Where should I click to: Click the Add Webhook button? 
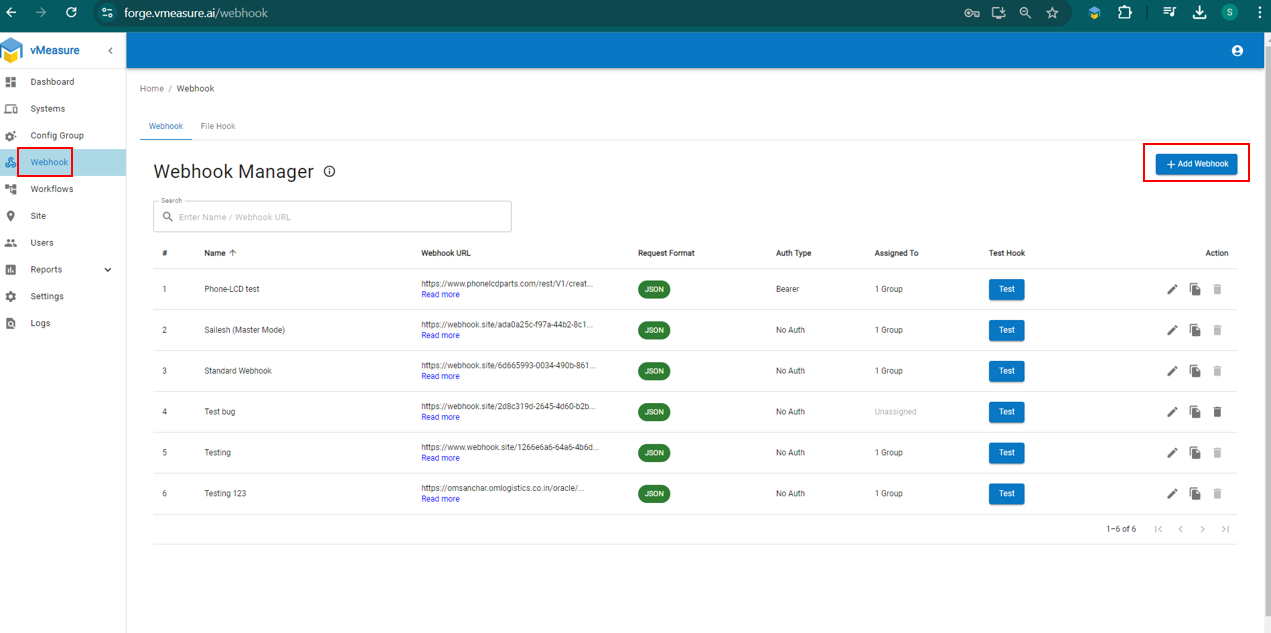pyautogui.click(x=1196, y=164)
